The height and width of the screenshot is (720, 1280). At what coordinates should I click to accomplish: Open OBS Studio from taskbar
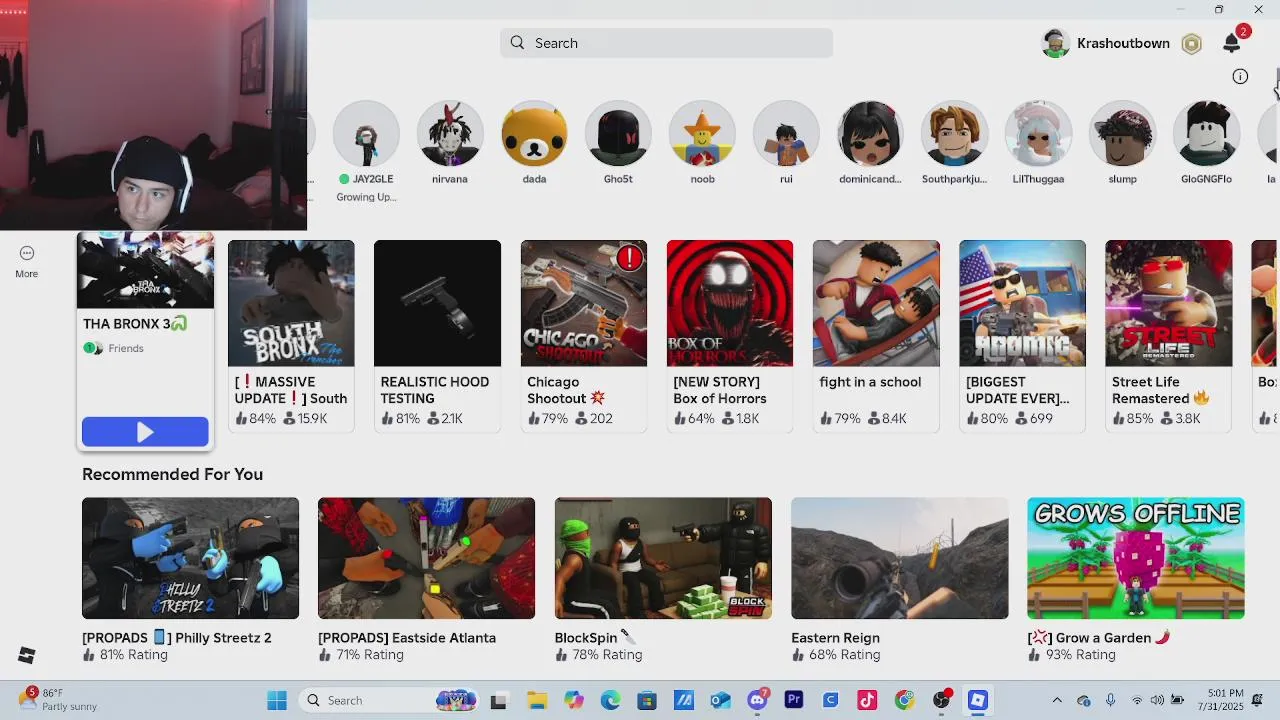941,700
